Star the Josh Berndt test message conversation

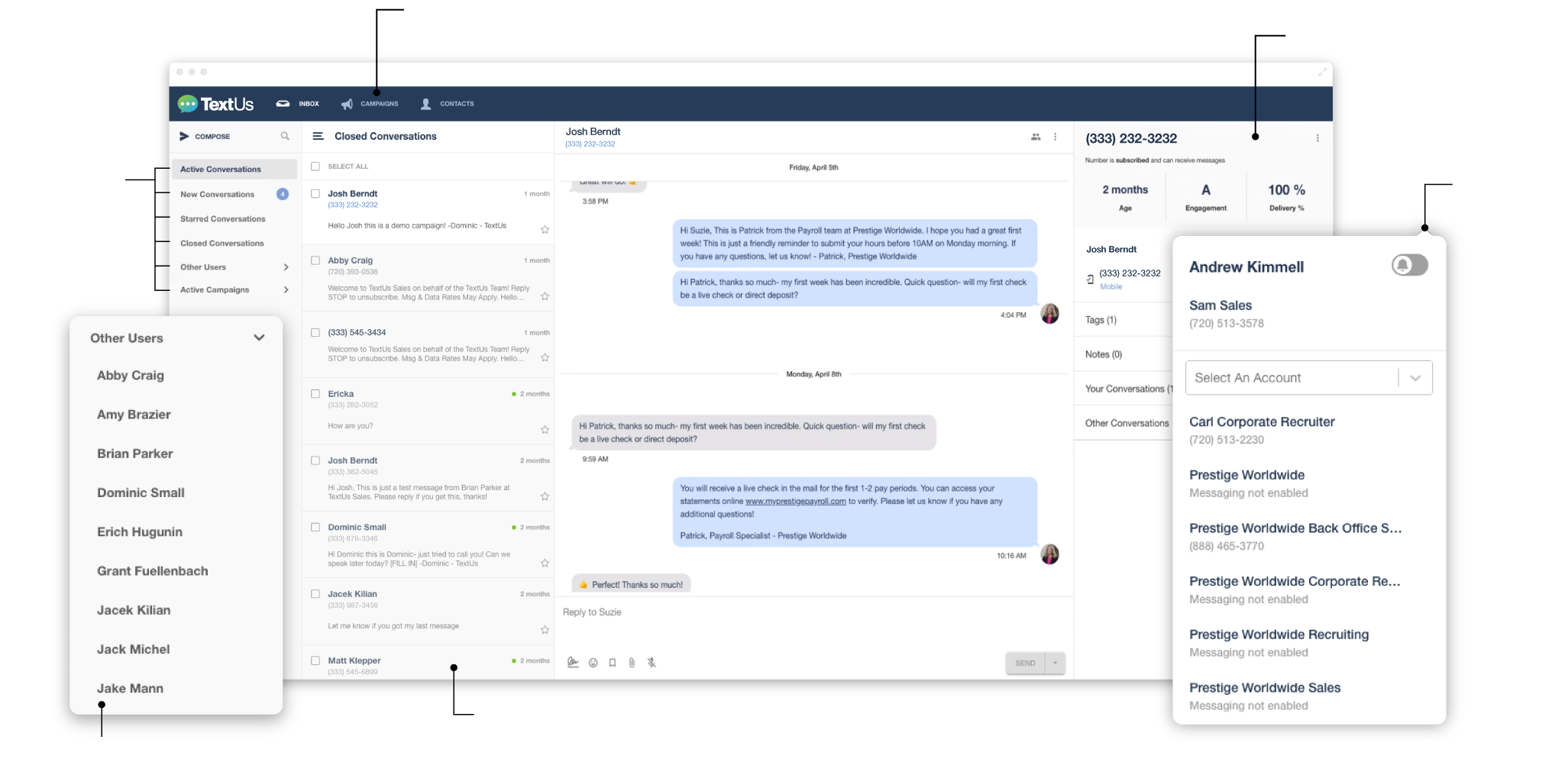point(545,496)
